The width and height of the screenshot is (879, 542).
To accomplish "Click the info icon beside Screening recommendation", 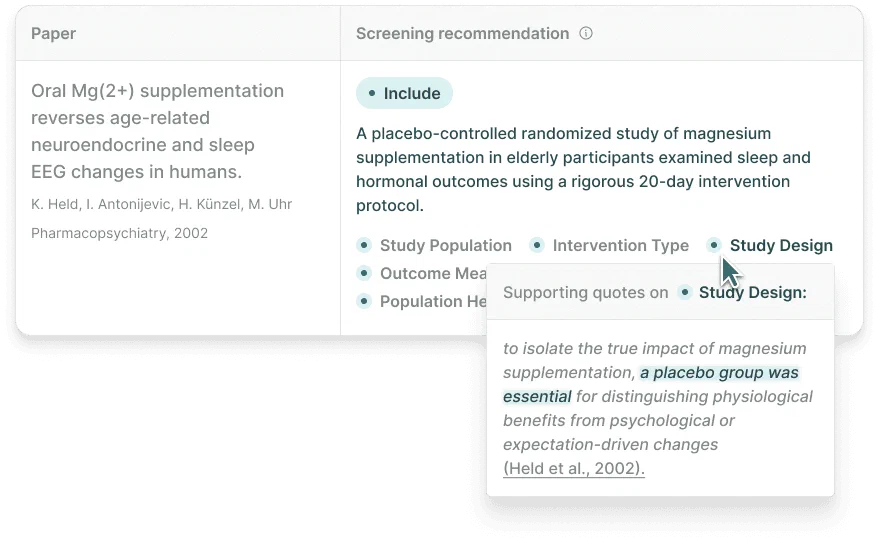I will pyautogui.click(x=586, y=34).
